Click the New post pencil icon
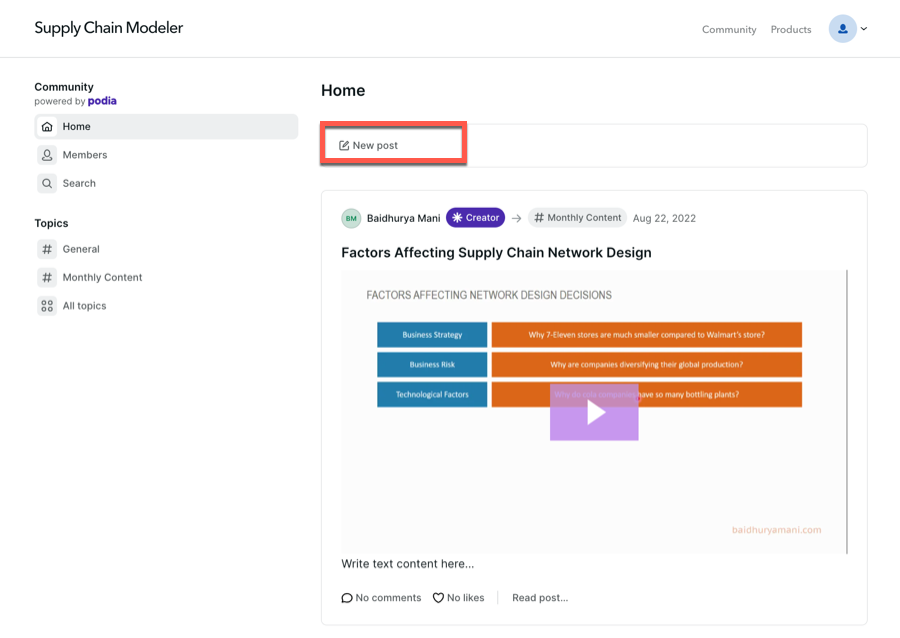The image size is (900, 638). click(344, 146)
